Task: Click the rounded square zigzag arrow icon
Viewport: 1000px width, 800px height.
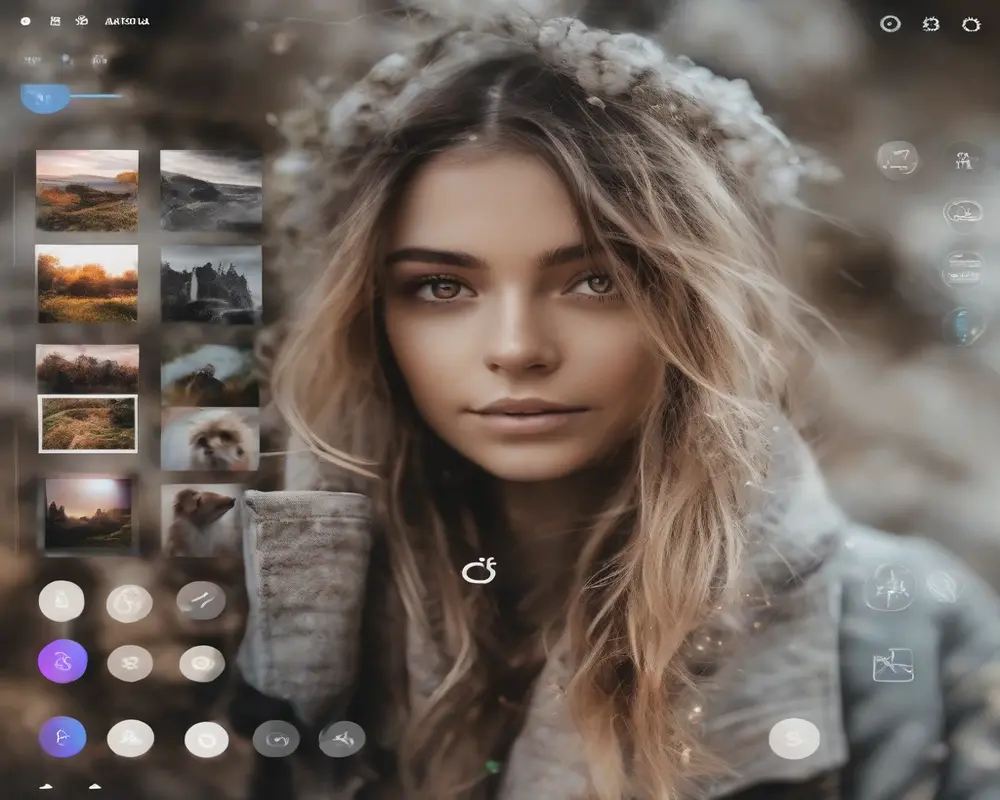Action: [x=897, y=159]
